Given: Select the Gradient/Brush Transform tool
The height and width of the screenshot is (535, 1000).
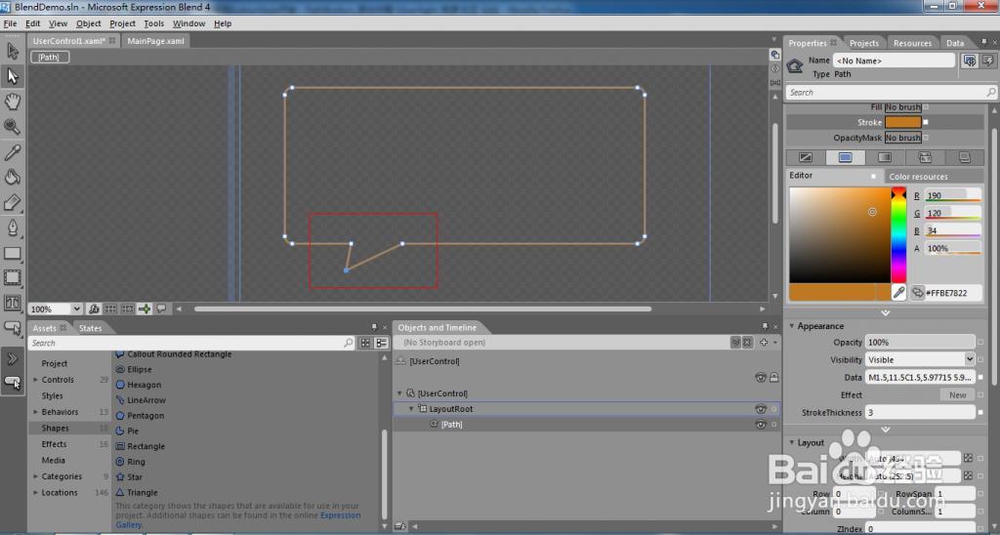Looking at the screenshot, I should click(12, 202).
